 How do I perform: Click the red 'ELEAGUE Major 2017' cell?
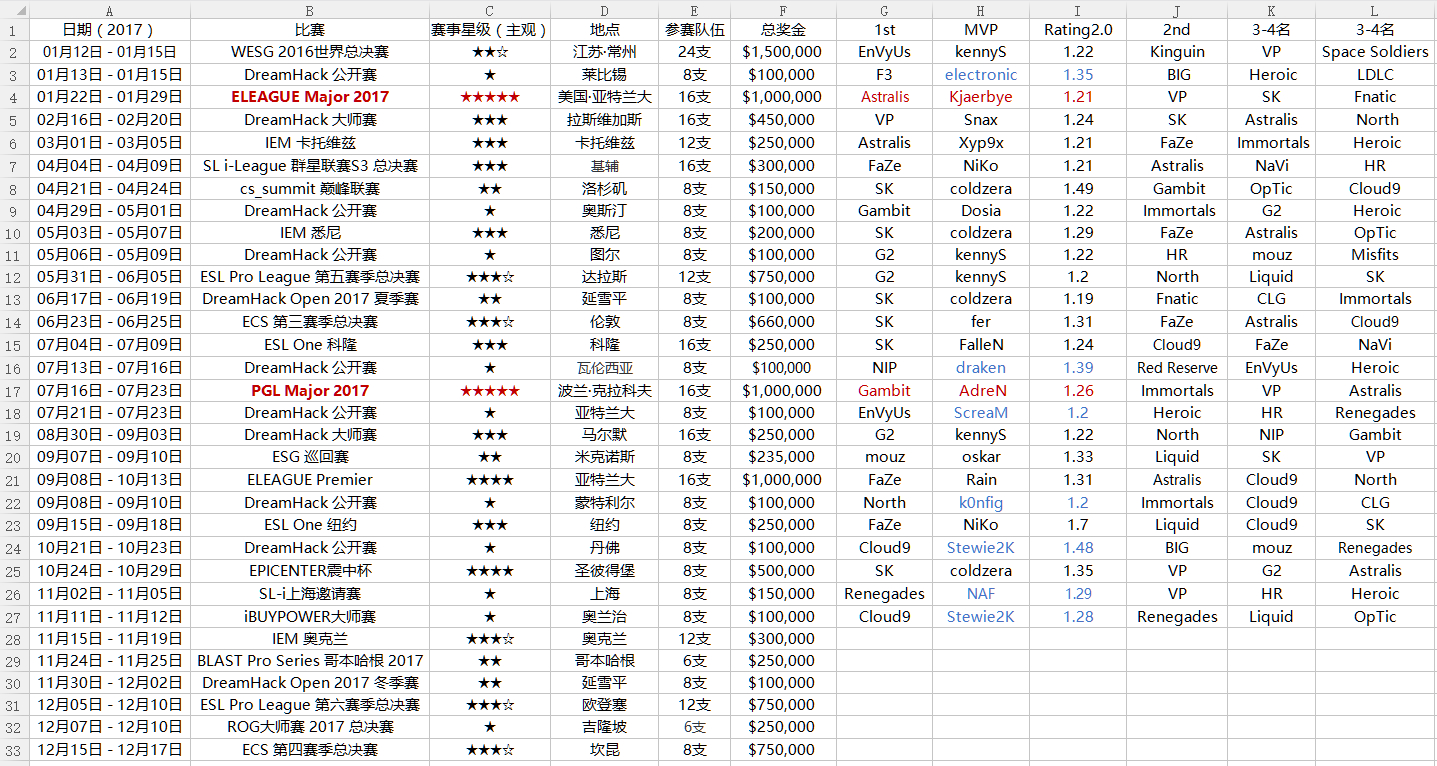[x=310, y=97]
